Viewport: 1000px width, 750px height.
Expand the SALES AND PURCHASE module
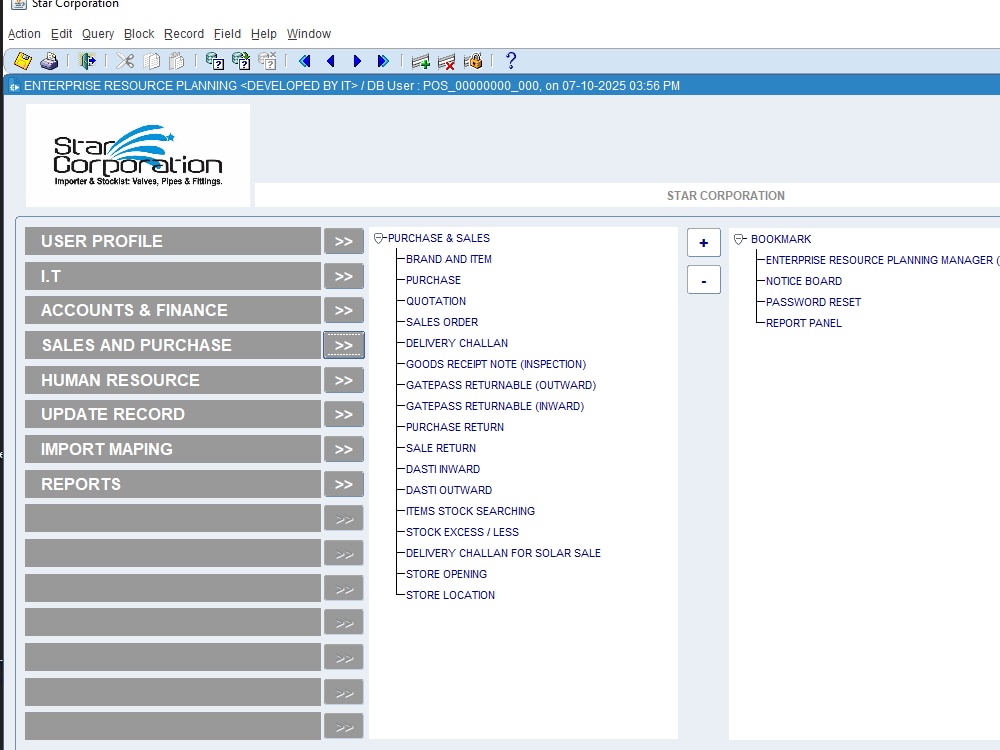coord(343,344)
